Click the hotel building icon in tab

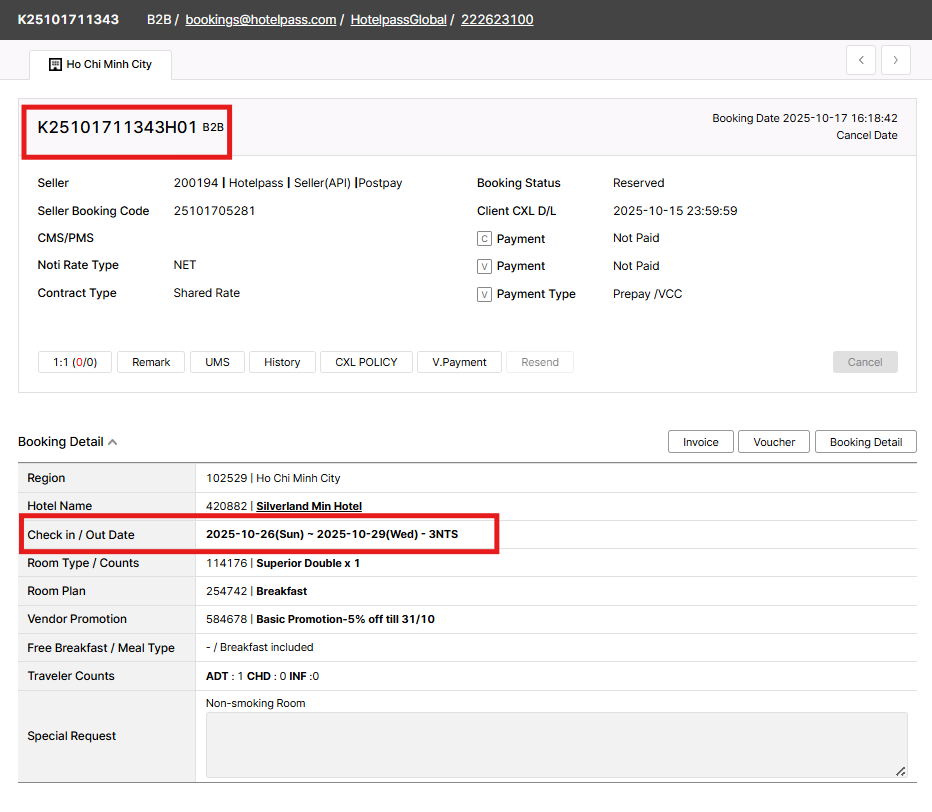(55, 64)
